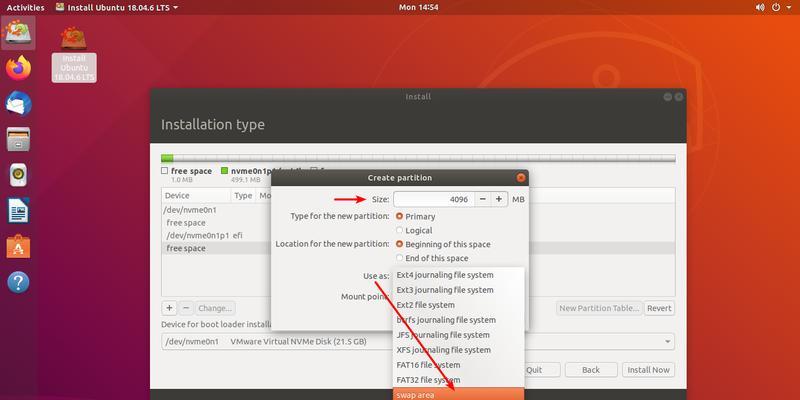800x400 pixels.
Task: Click the Type column header
Action: 243,195
